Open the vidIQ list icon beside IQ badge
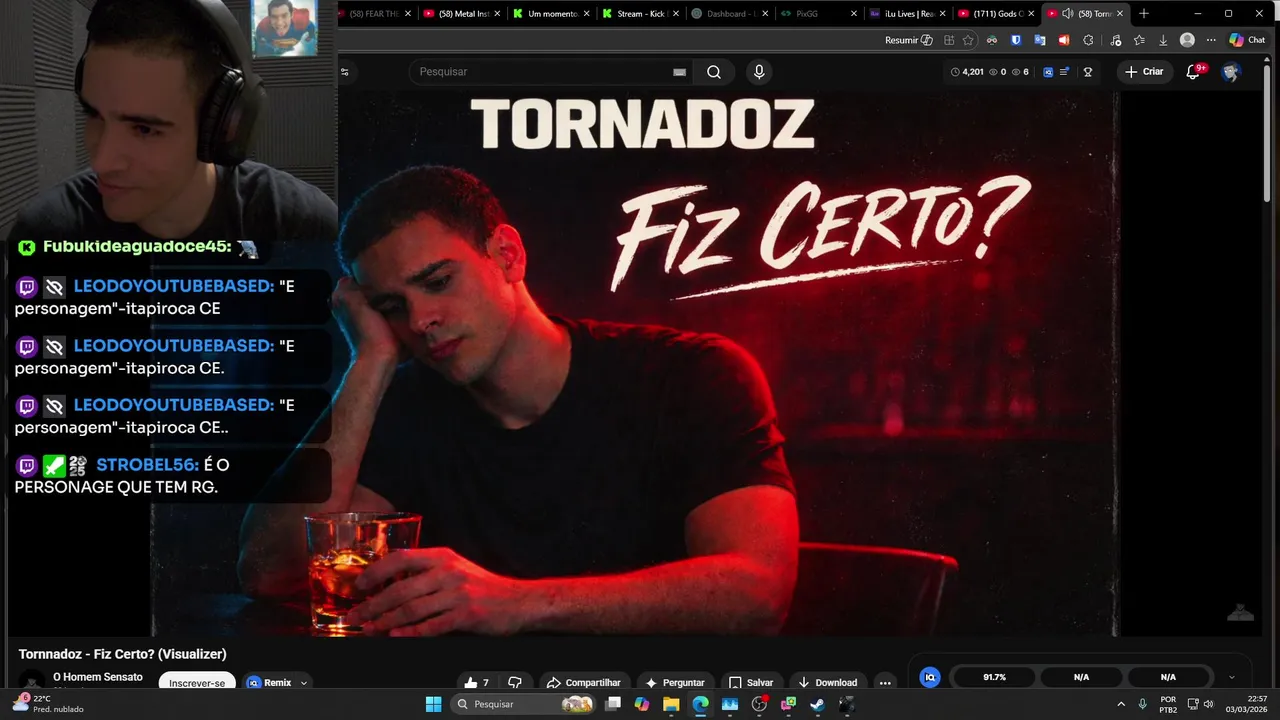Image resolution: width=1280 pixels, height=720 pixels. coord(1065,72)
